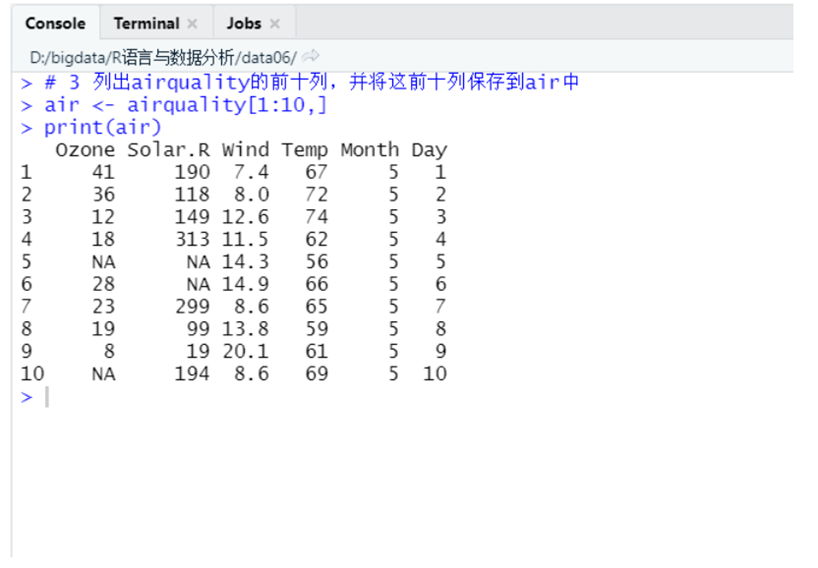Screen dimensions: 818x568
Task: Click Ozone NA in row 10
Action: click(x=103, y=374)
